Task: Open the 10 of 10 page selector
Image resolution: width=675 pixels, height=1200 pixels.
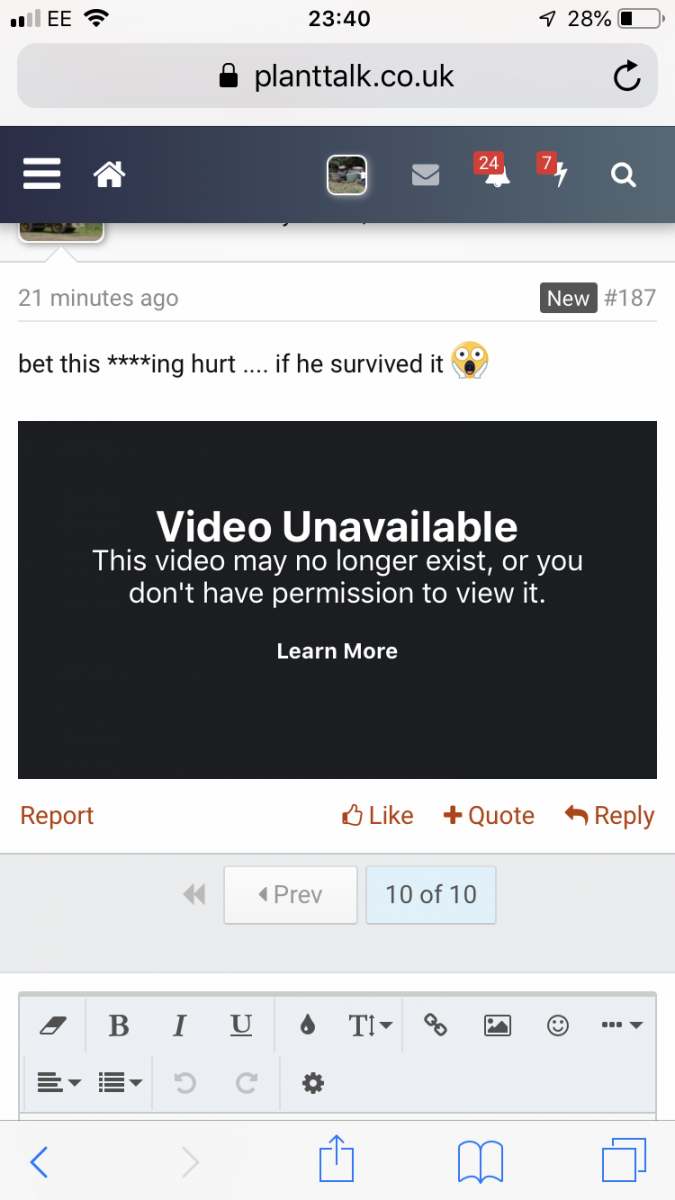Action: coord(431,894)
